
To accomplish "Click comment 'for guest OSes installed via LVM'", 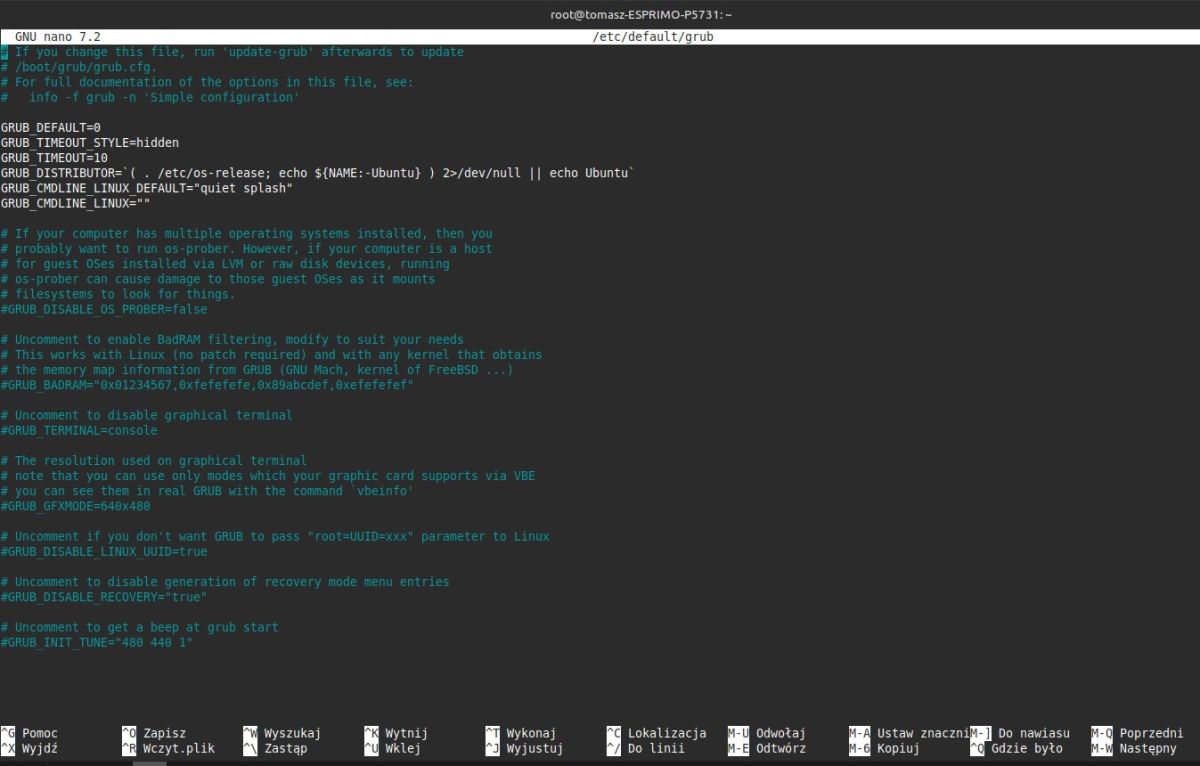I will point(225,264).
